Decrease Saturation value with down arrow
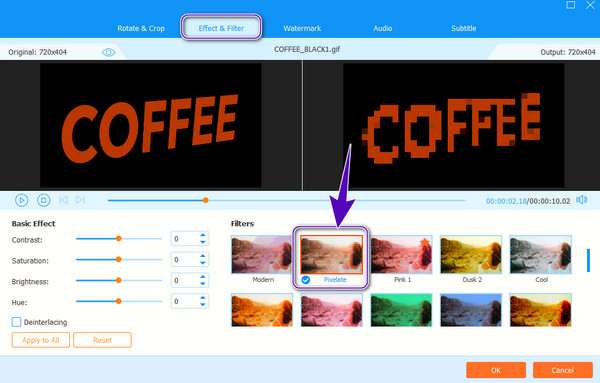Viewport: 600px width, 383px height. click(x=203, y=263)
